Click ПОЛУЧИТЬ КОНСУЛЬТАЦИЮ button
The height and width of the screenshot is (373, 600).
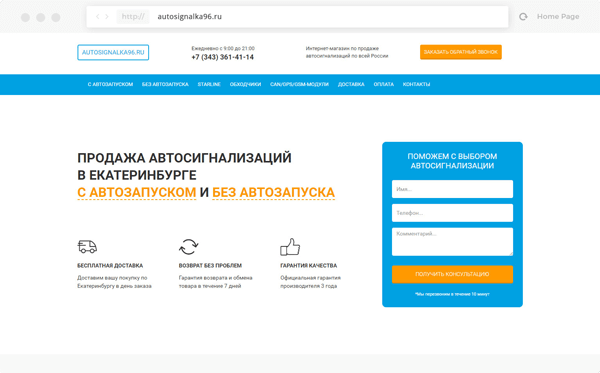[x=452, y=274]
